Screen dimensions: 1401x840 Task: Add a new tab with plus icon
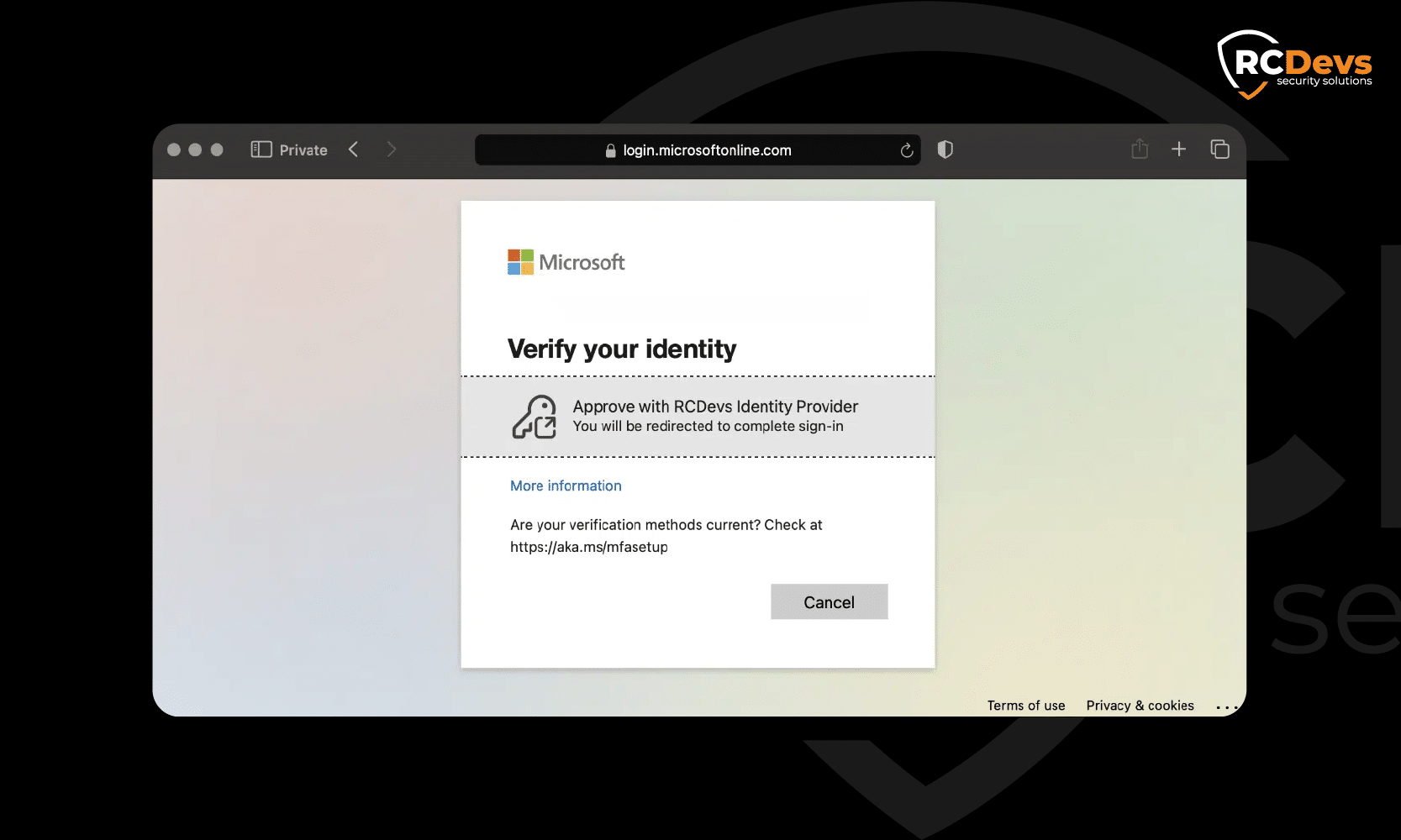[1179, 150]
